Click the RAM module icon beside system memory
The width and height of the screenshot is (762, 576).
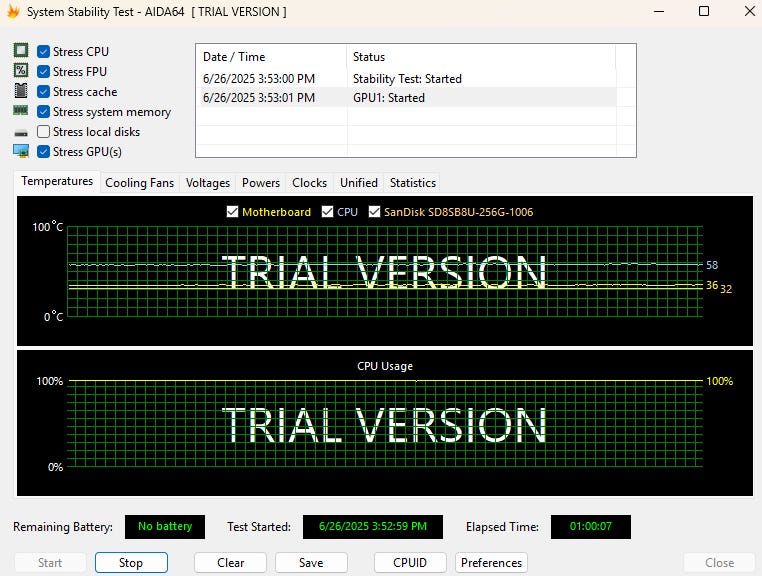click(x=20, y=111)
